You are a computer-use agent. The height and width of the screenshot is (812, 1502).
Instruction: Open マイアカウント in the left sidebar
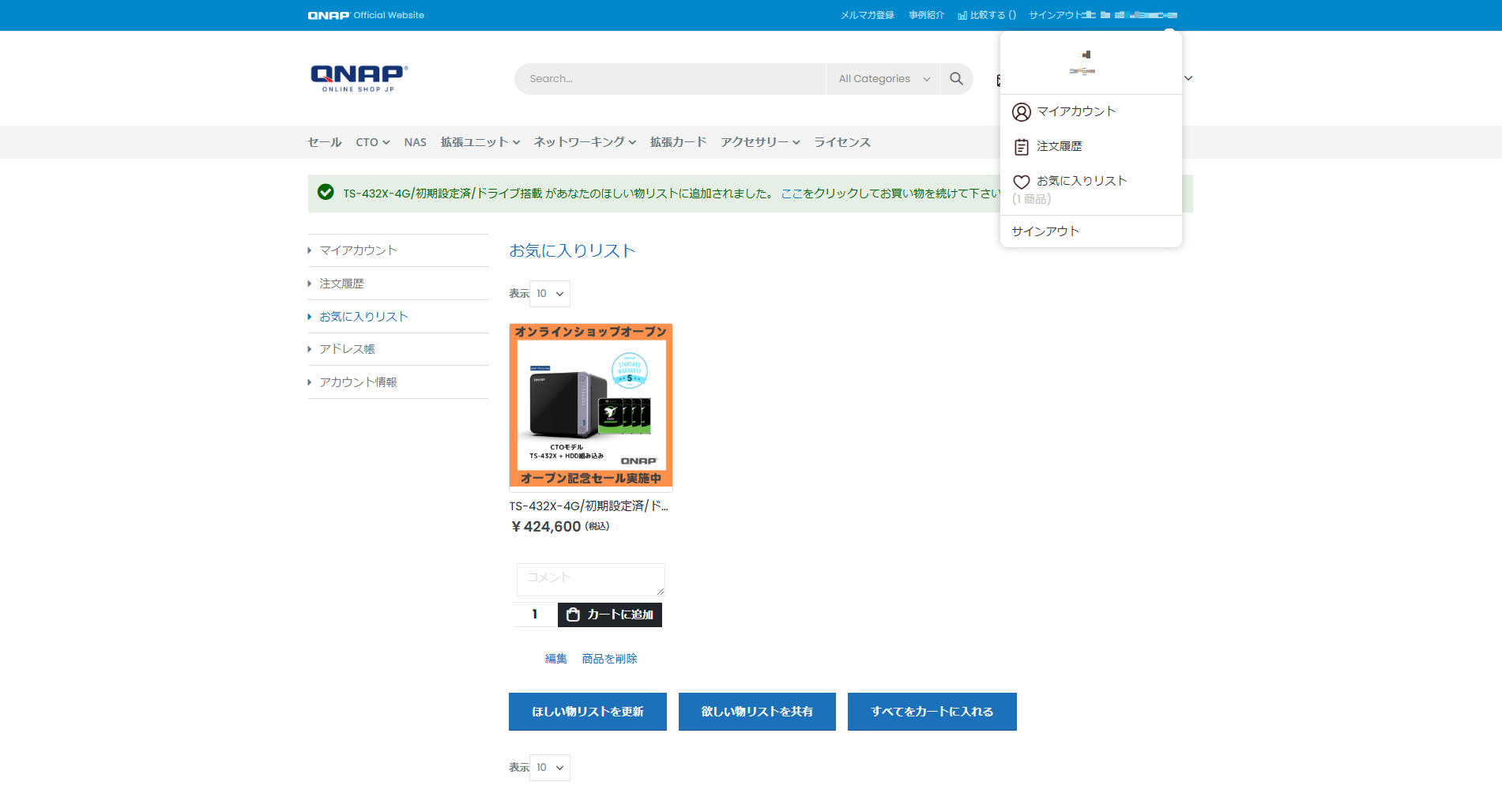coord(358,250)
